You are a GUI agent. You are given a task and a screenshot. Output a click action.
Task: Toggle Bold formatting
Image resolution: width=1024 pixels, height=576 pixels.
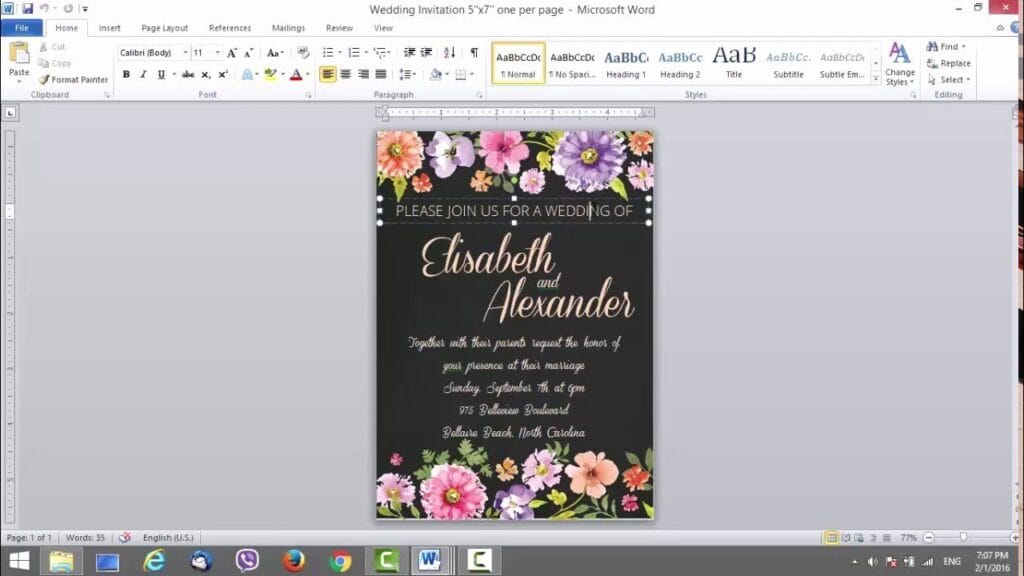pos(126,73)
